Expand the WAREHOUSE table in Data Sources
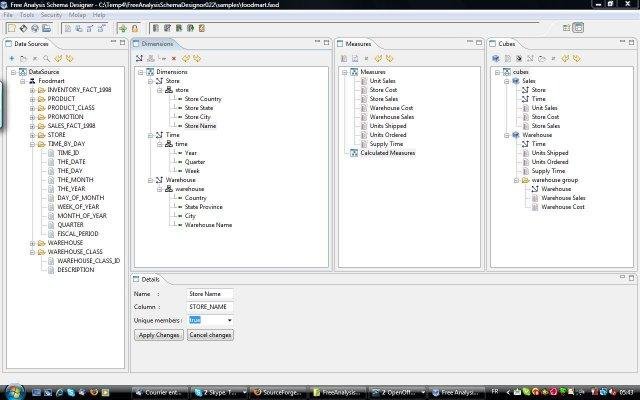The width and height of the screenshot is (640, 400). [32, 243]
